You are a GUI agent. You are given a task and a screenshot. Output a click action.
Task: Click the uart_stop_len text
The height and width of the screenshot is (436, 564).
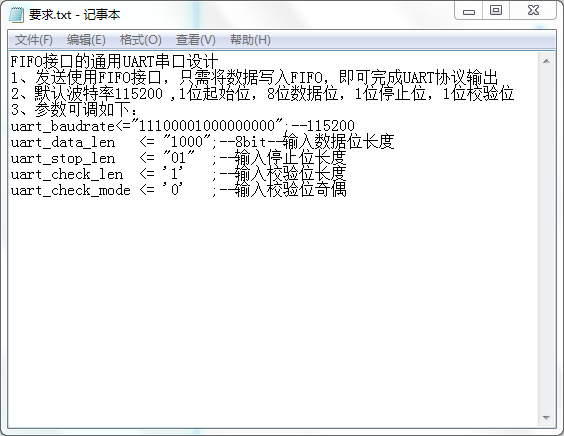point(63,158)
